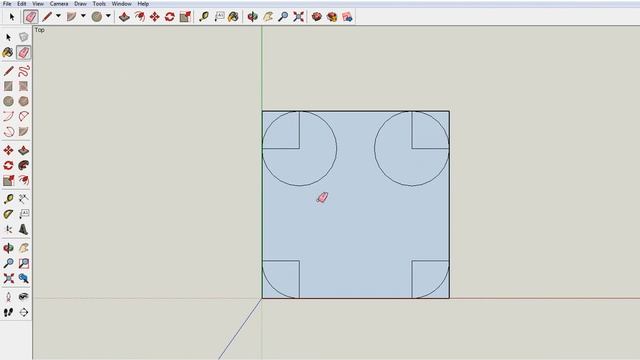Choose the 3 Point Arc tool
The height and width of the screenshot is (360, 640).
pyautogui.click(x=8, y=131)
